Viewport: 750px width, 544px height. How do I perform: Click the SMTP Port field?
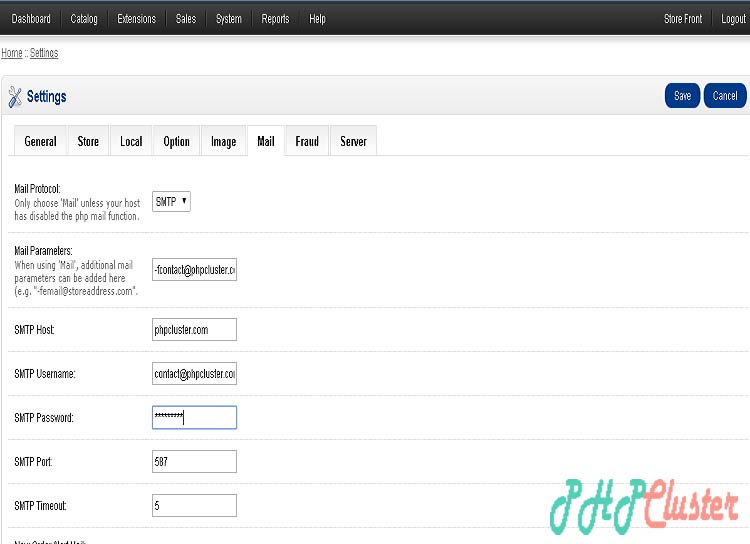pos(194,461)
